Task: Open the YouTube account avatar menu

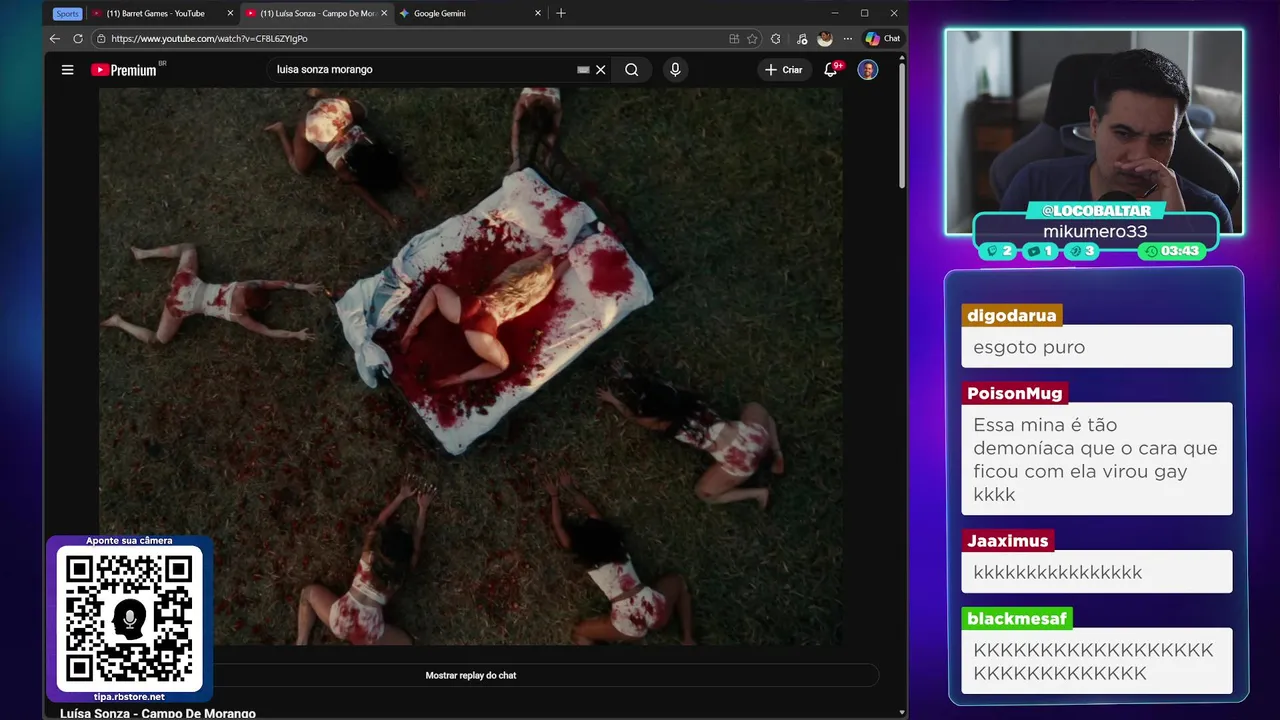Action: (868, 70)
